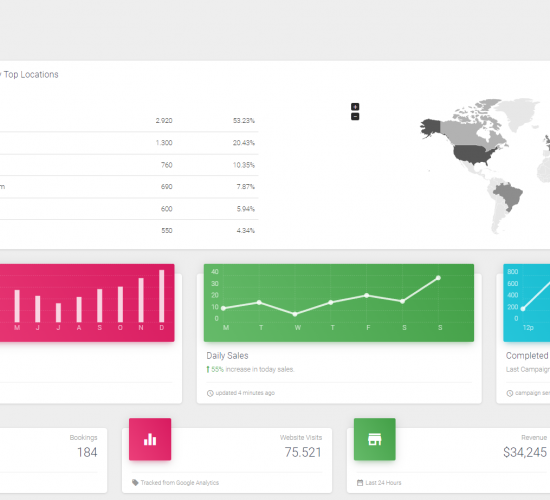Click the Website Visits label

point(301,438)
